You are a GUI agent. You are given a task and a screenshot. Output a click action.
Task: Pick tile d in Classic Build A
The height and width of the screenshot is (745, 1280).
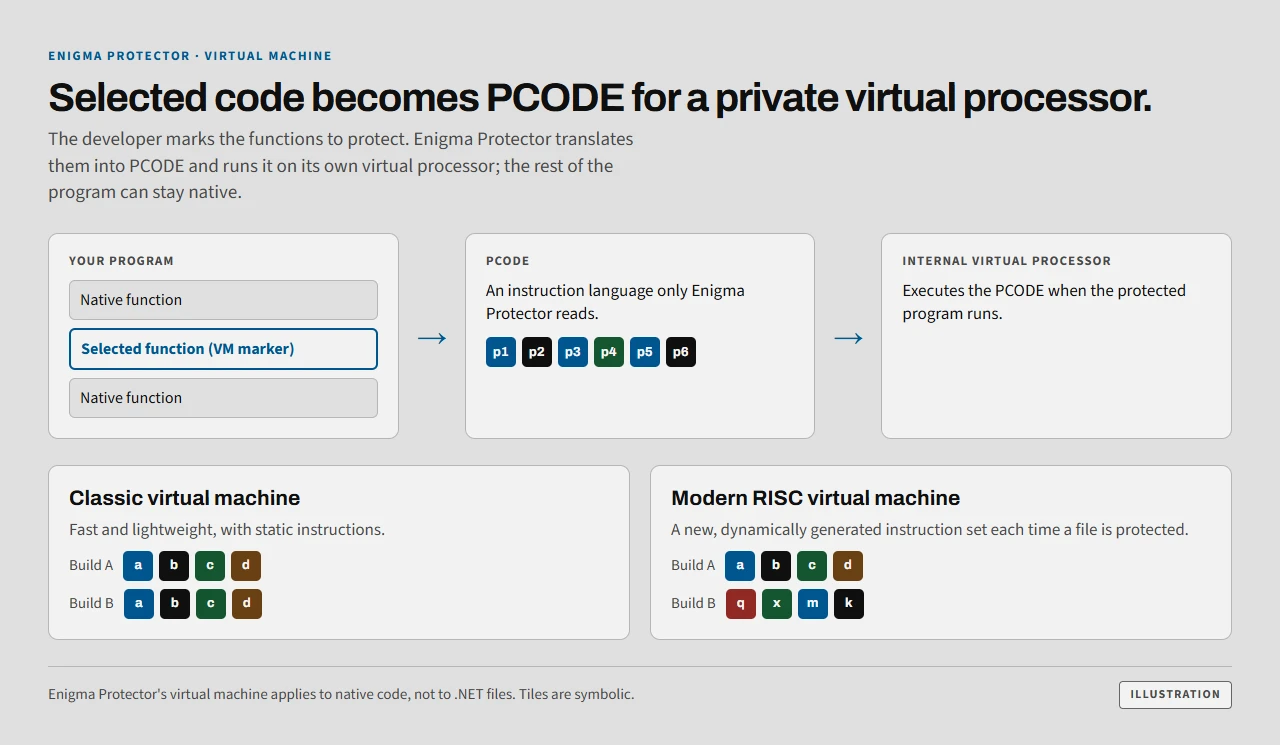click(x=247, y=566)
